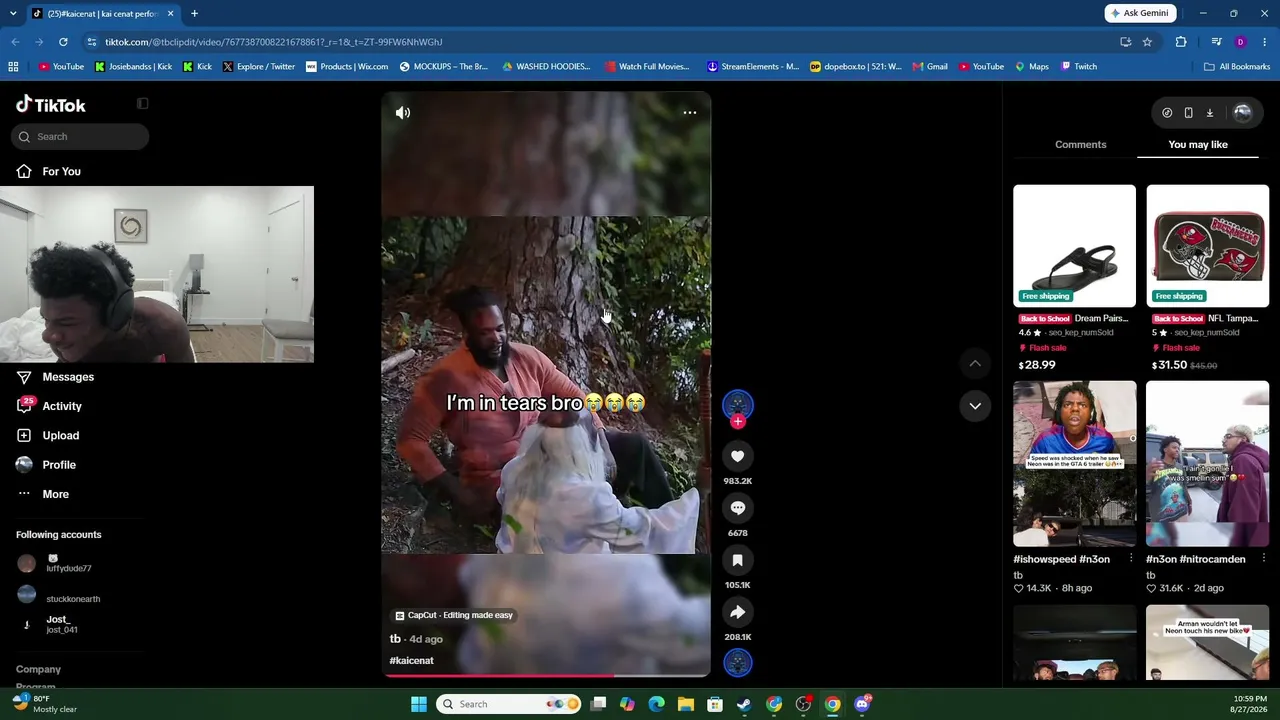The image size is (1280, 720).
Task: Open luffydude77 following account
Action: pos(68,564)
